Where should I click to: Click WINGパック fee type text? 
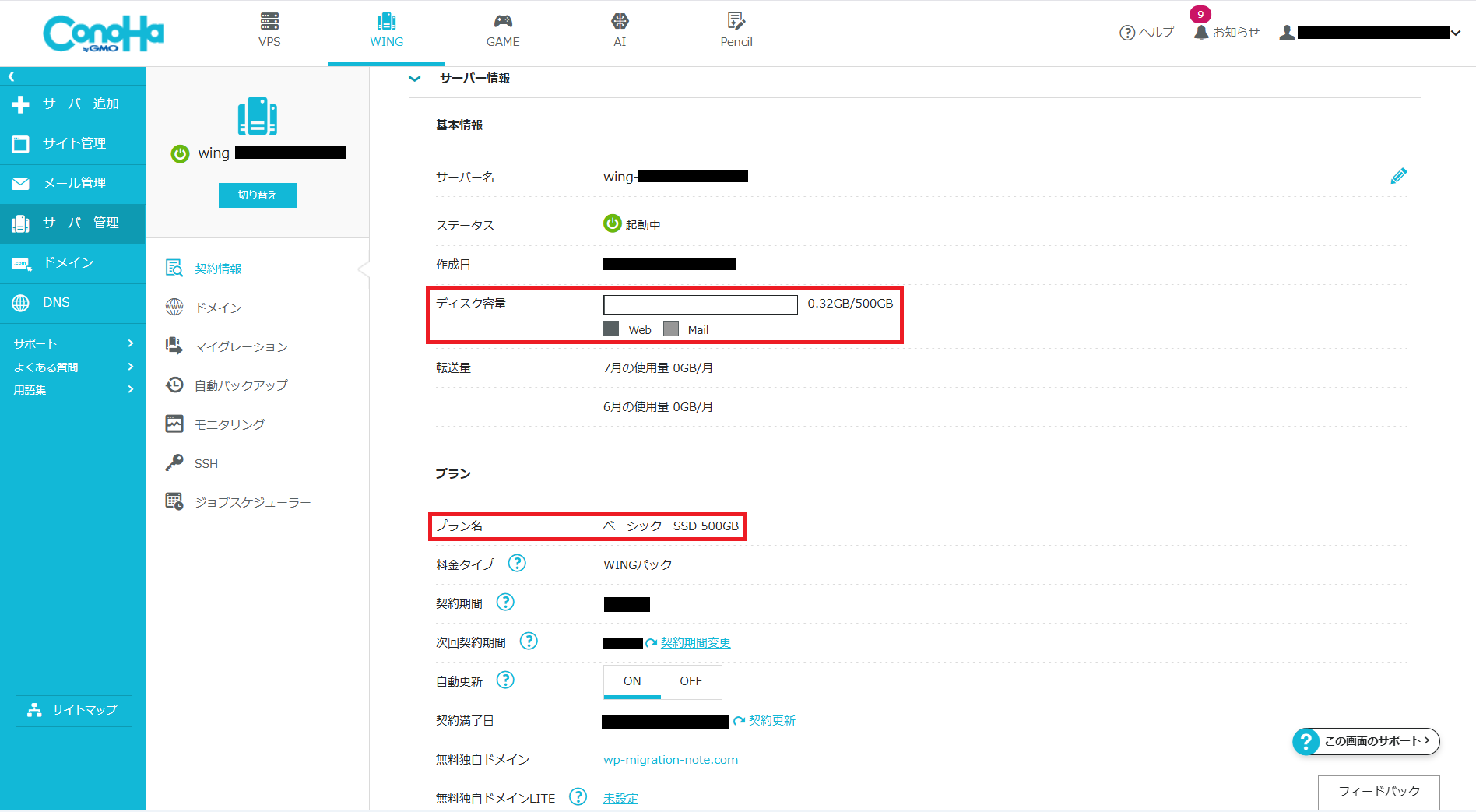tap(638, 565)
